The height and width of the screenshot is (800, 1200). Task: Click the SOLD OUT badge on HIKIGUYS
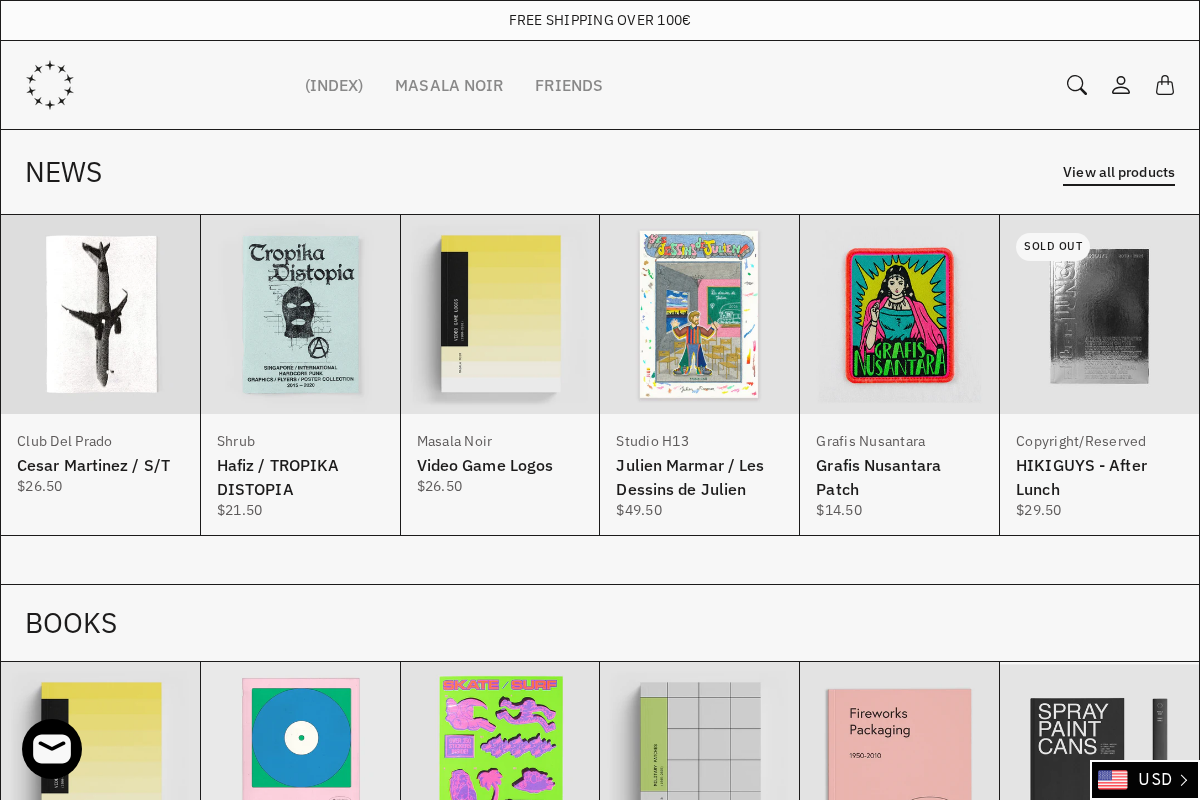tap(1053, 247)
